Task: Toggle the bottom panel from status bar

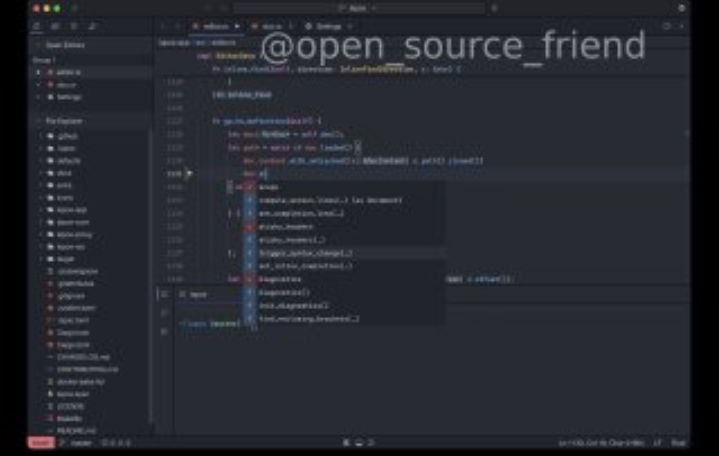Action: (359, 443)
